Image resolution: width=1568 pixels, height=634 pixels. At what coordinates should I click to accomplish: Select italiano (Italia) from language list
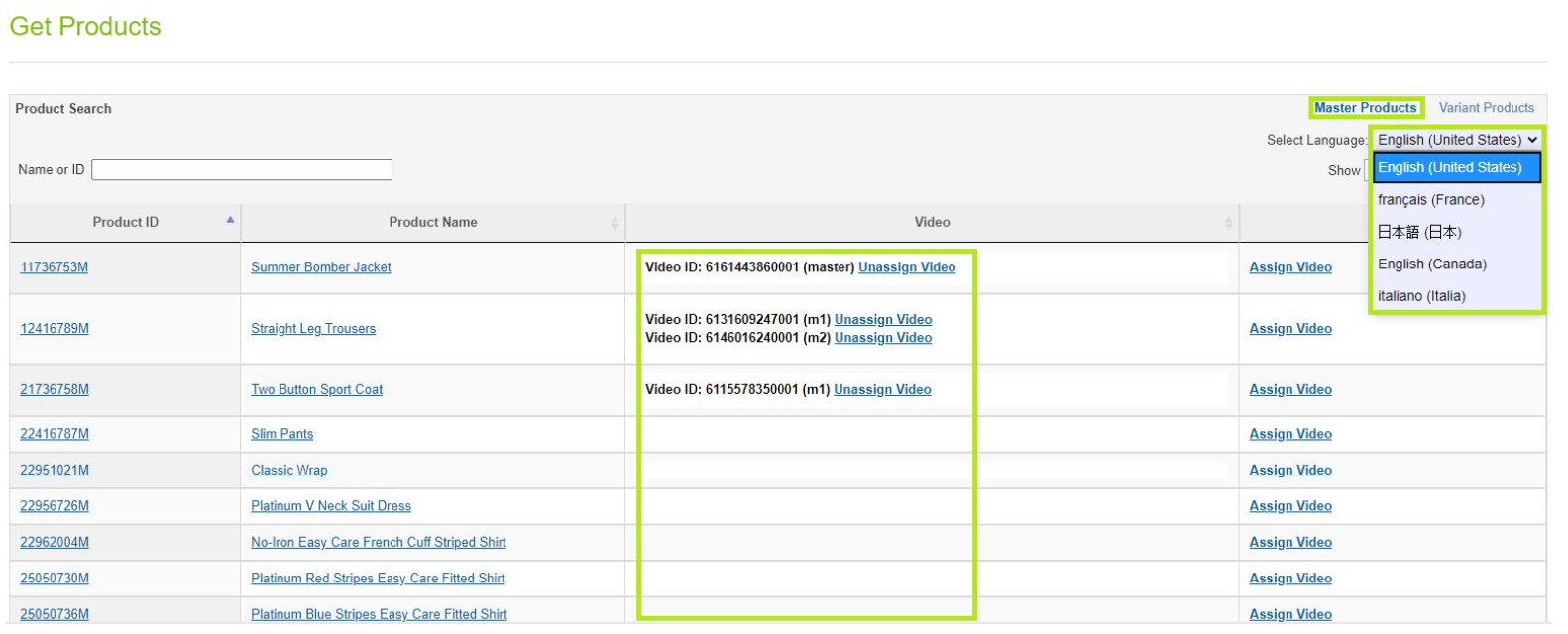(1420, 296)
